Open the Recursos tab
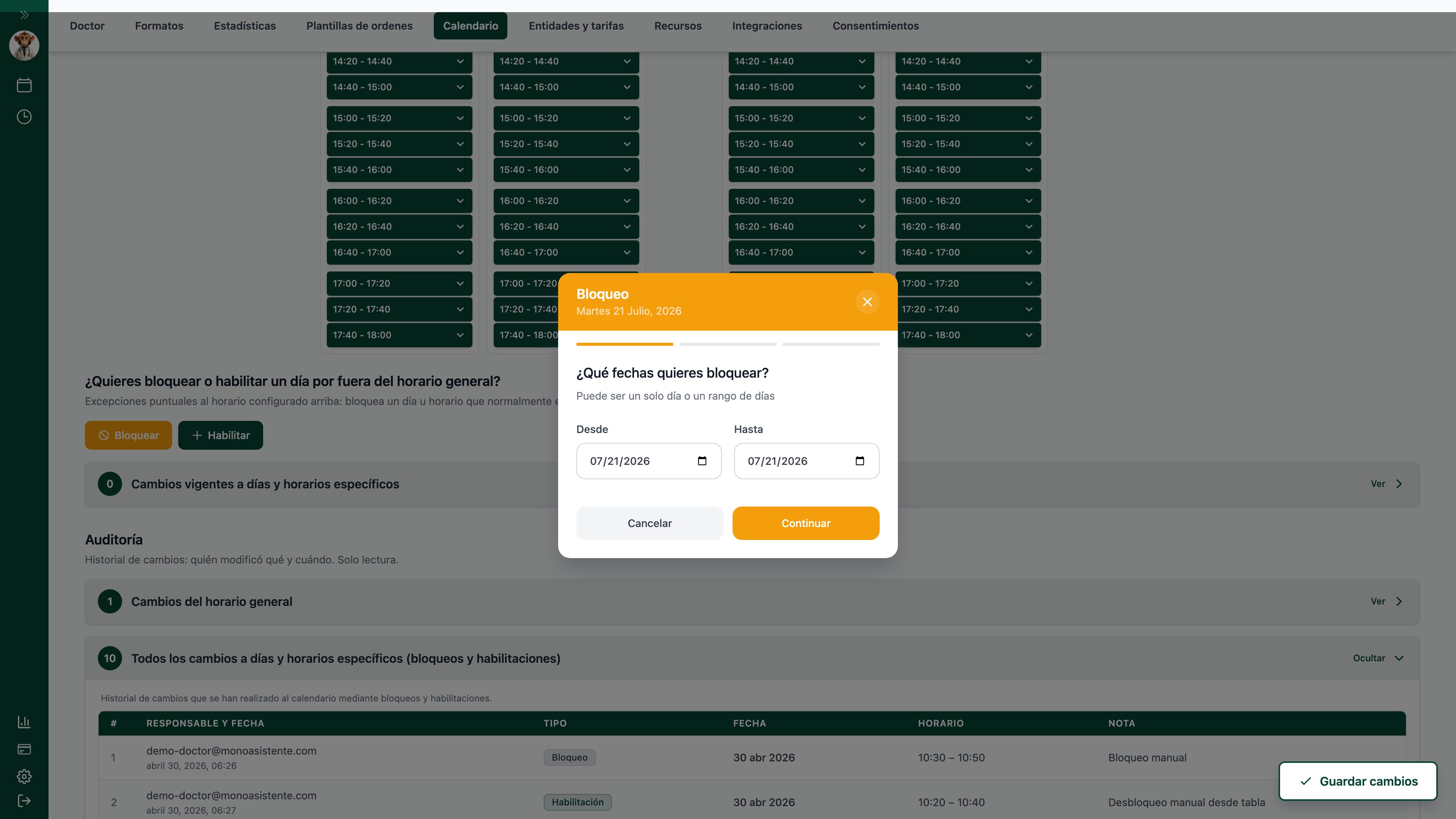The height and width of the screenshot is (819, 1456). click(x=678, y=25)
